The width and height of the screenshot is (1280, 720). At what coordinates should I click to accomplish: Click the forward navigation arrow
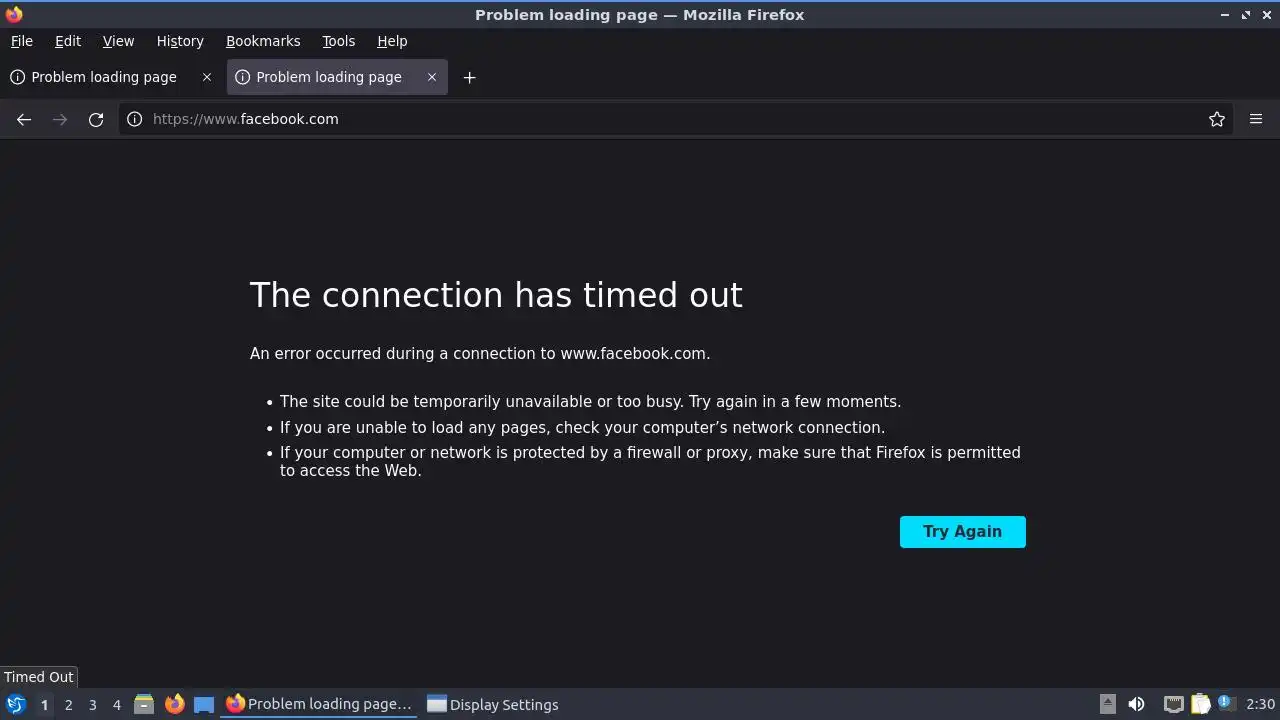click(x=60, y=119)
